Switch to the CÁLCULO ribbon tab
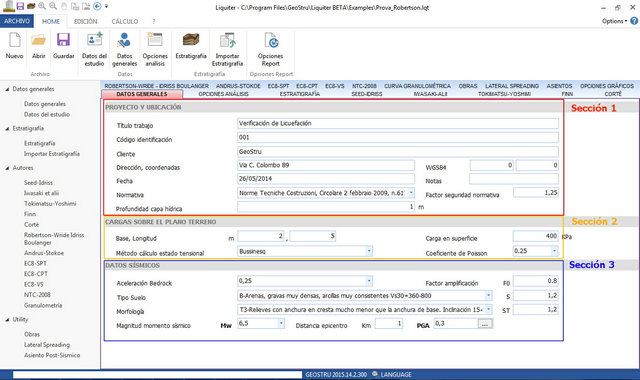This screenshot has width=640, height=380. [124, 21]
